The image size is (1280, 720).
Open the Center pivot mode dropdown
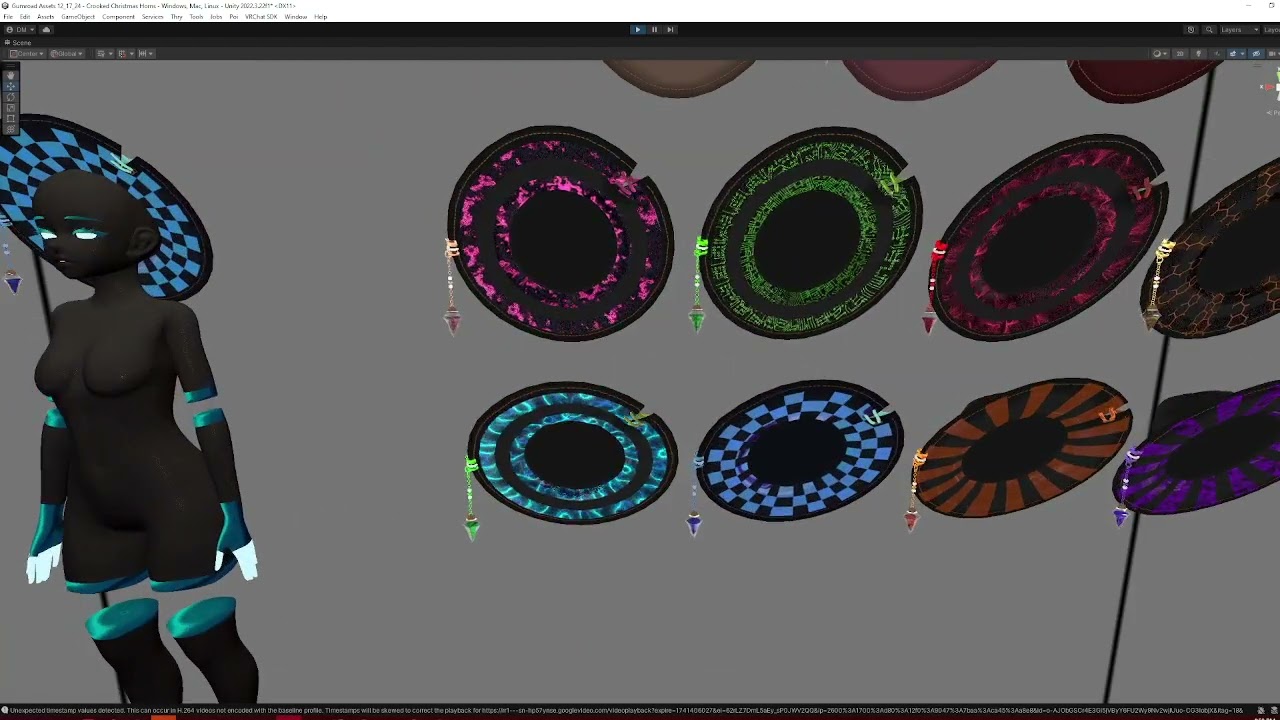point(27,54)
